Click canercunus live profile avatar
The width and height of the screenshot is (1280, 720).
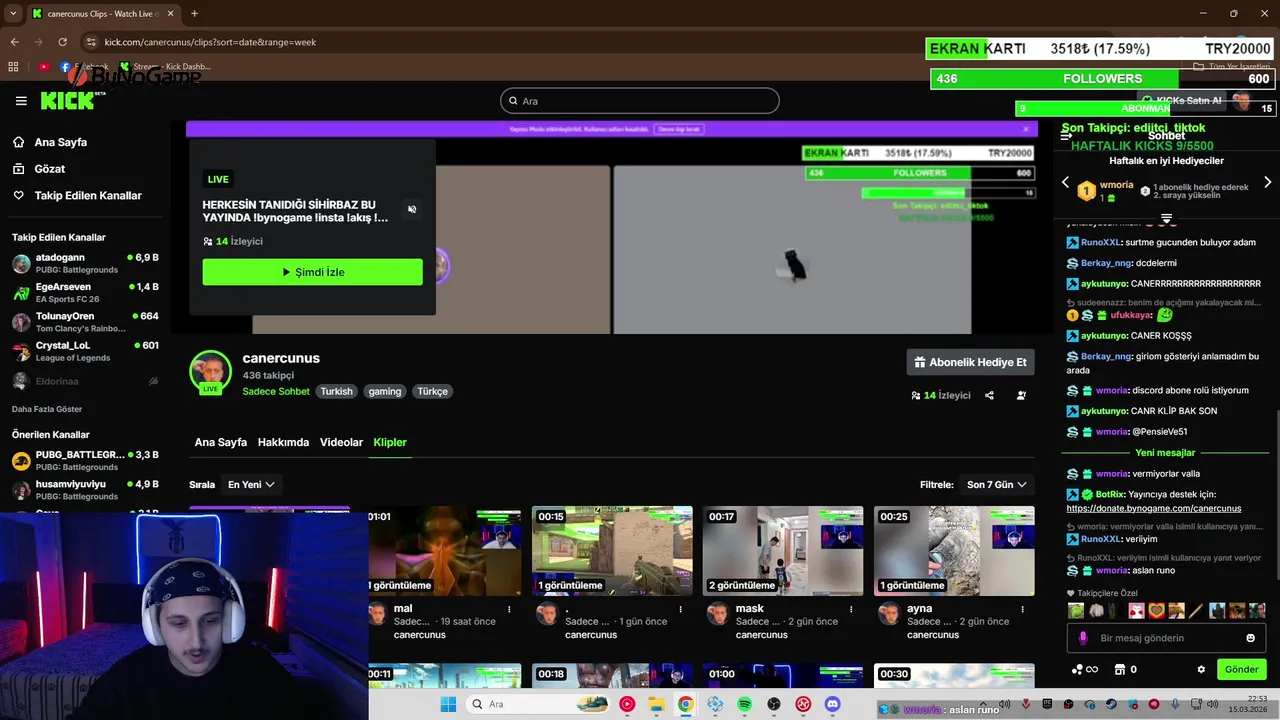(x=211, y=371)
